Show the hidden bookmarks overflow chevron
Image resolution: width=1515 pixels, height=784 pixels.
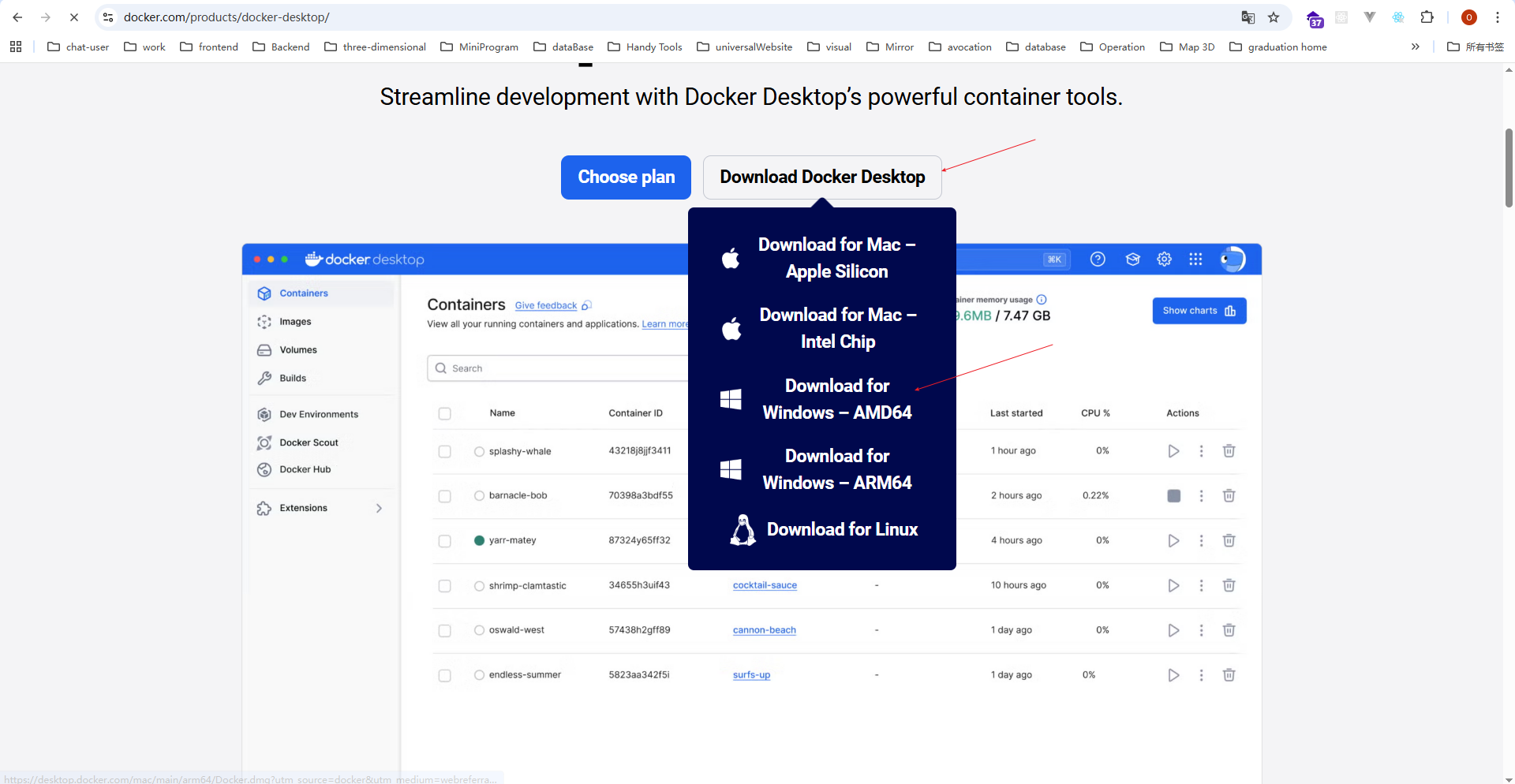1416,47
